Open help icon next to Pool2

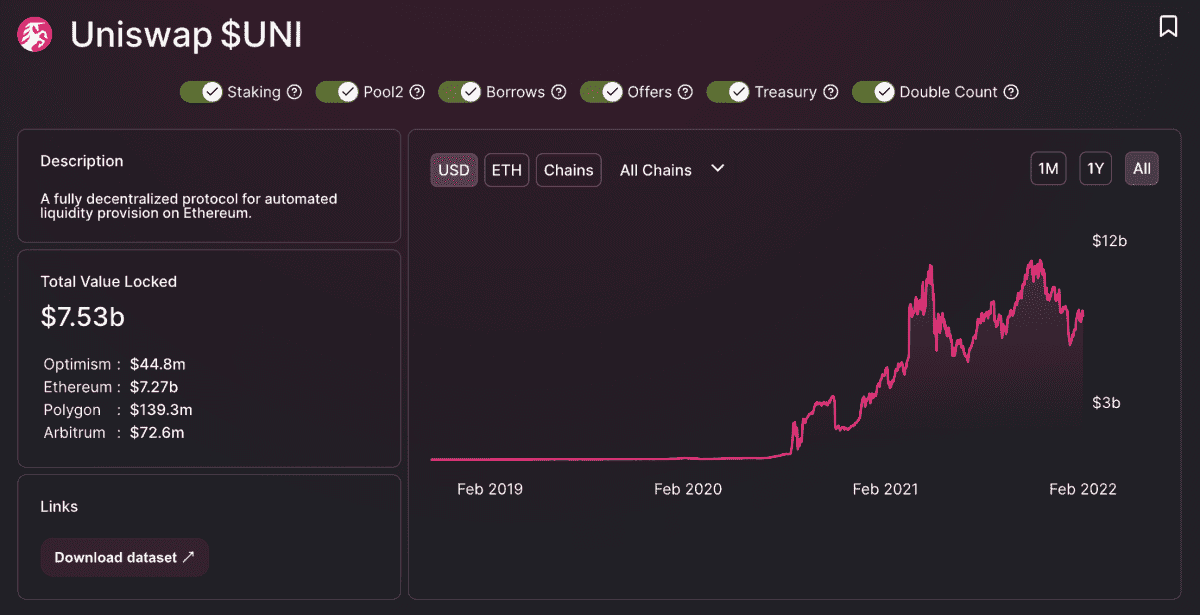point(417,92)
